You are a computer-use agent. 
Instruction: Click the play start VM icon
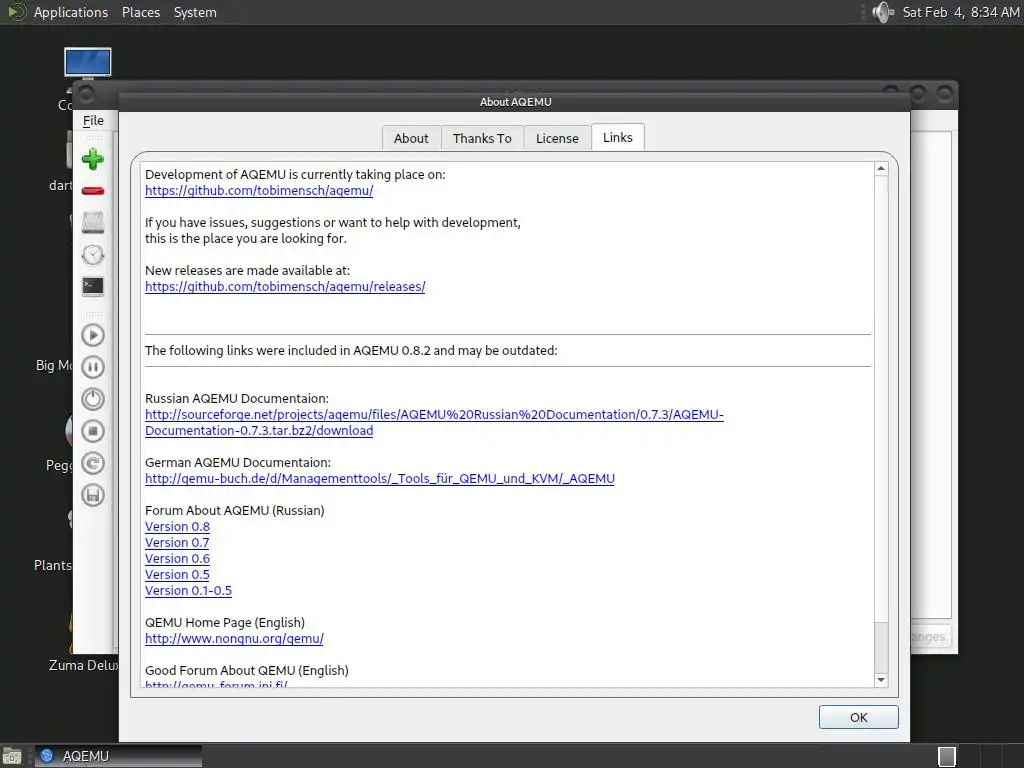pyautogui.click(x=93, y=335)
